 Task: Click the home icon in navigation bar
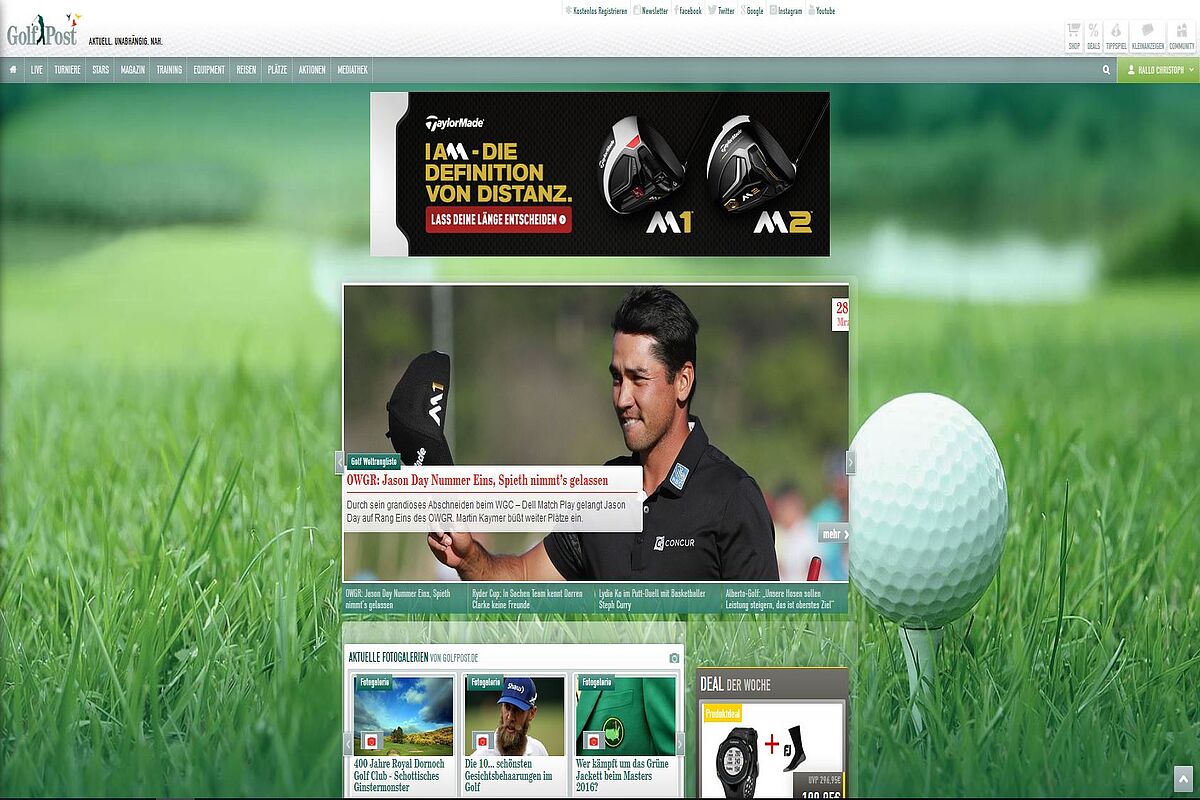coord(13,70)
